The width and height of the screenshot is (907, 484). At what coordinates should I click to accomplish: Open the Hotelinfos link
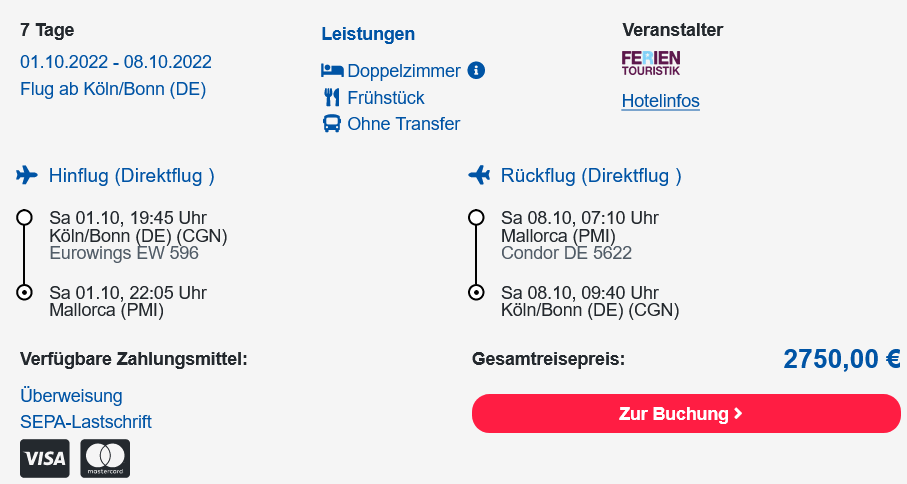(661, 101)
